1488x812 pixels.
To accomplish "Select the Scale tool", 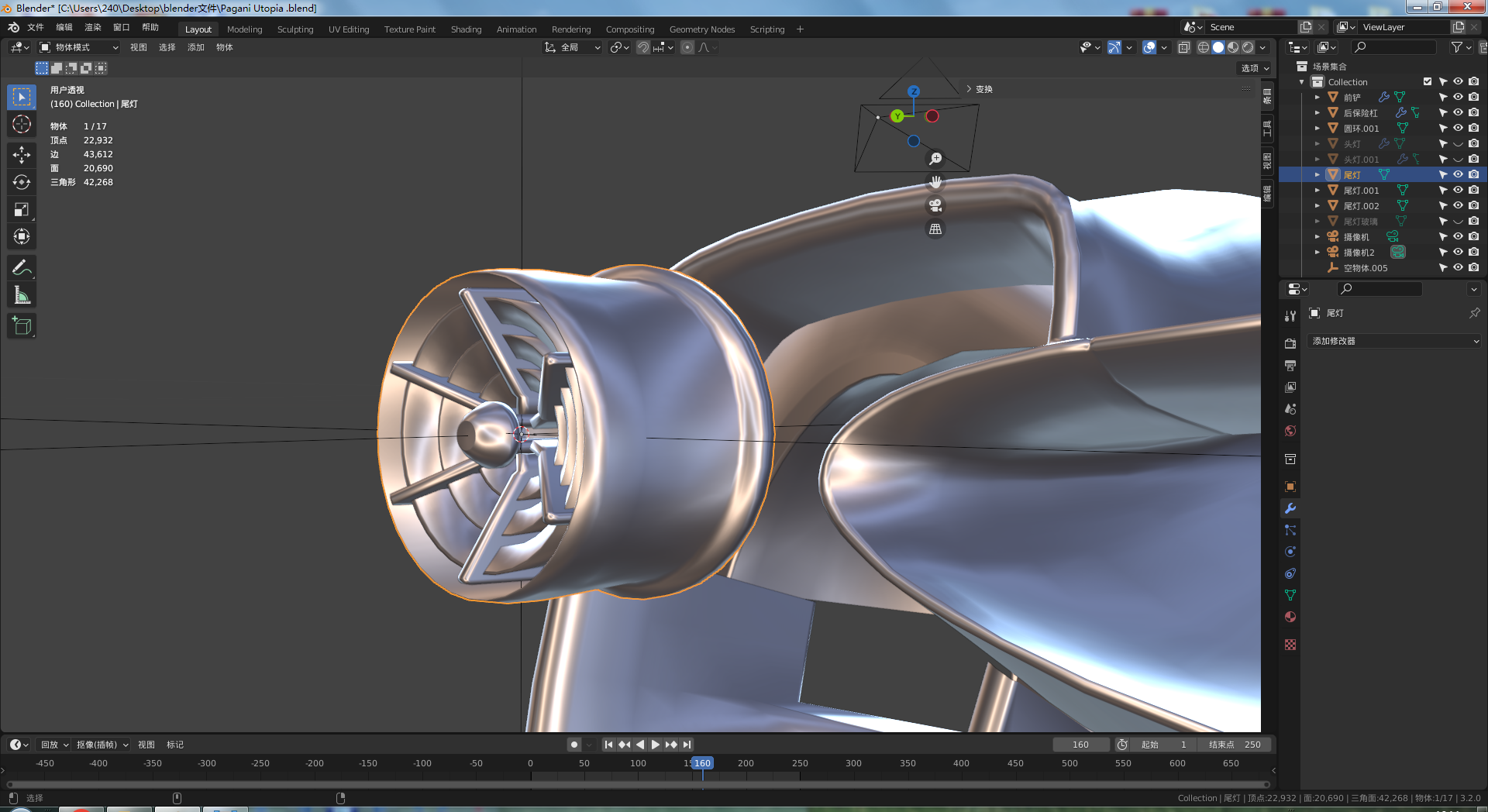I will click(22, 209).
